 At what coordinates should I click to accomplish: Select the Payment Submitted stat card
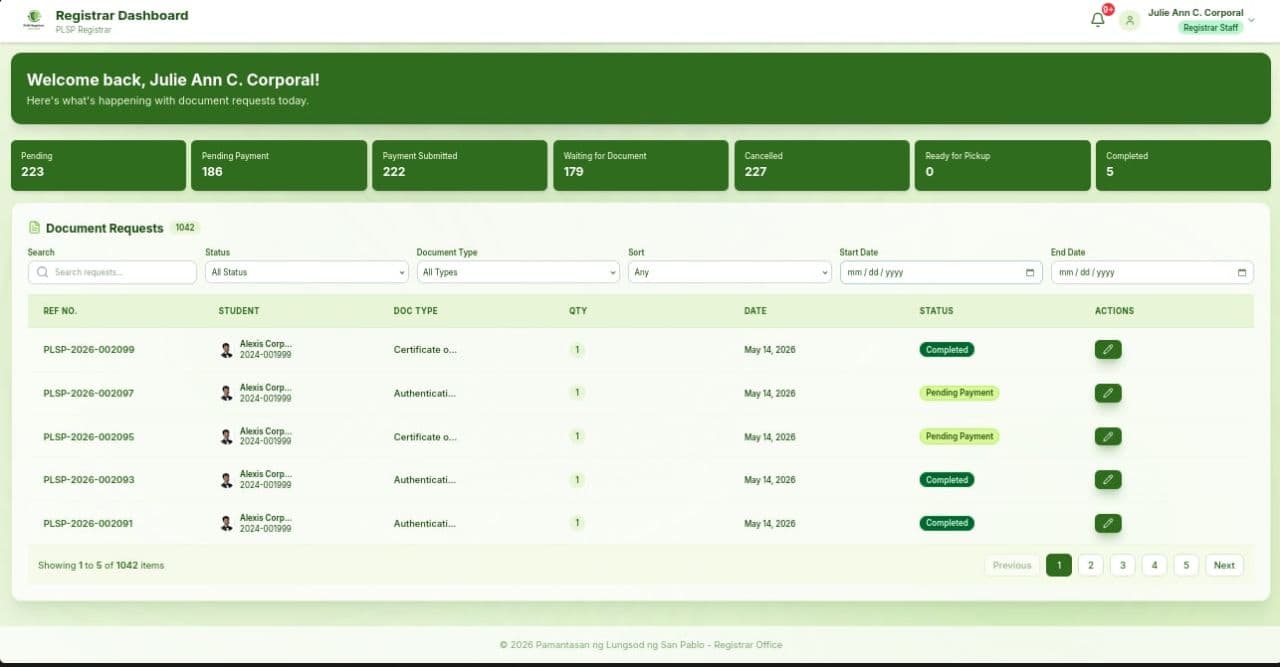460,165
